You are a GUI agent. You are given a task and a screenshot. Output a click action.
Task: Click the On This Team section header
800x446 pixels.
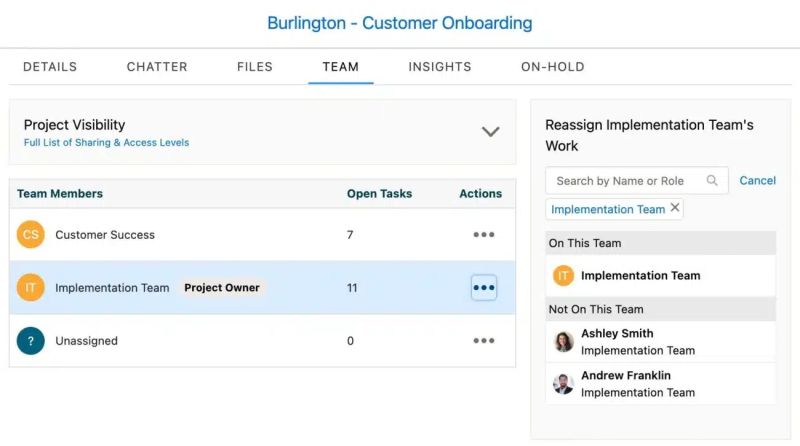point(661,243)
